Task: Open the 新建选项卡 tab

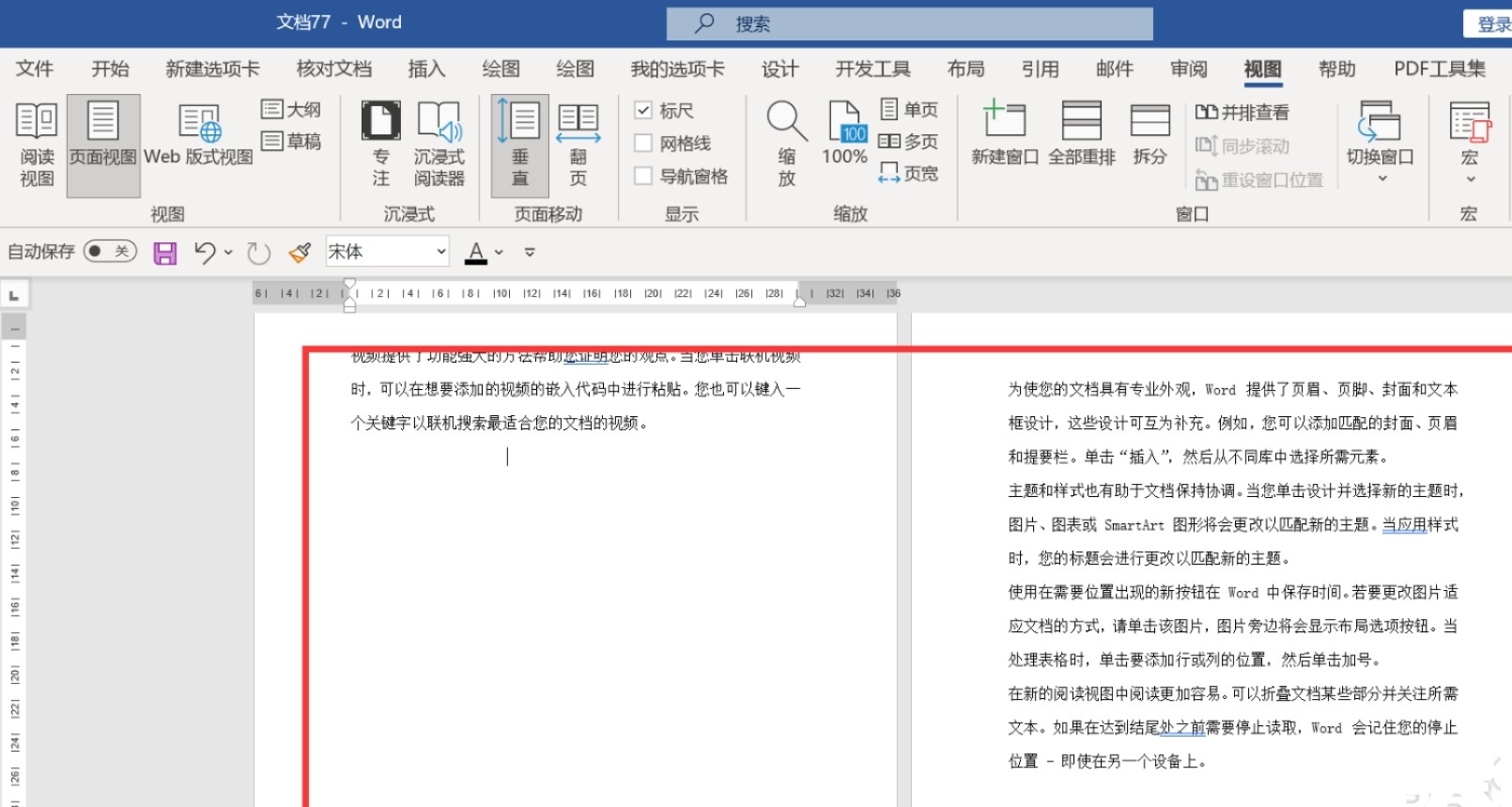Action: (212, 69)
